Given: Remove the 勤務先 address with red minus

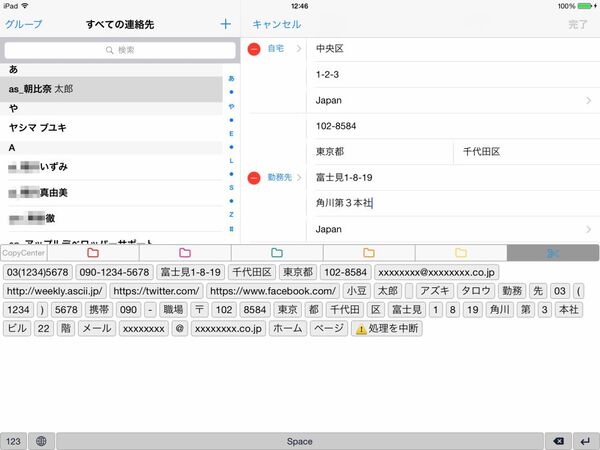Looking at the screenshot, I should (254, 178).
